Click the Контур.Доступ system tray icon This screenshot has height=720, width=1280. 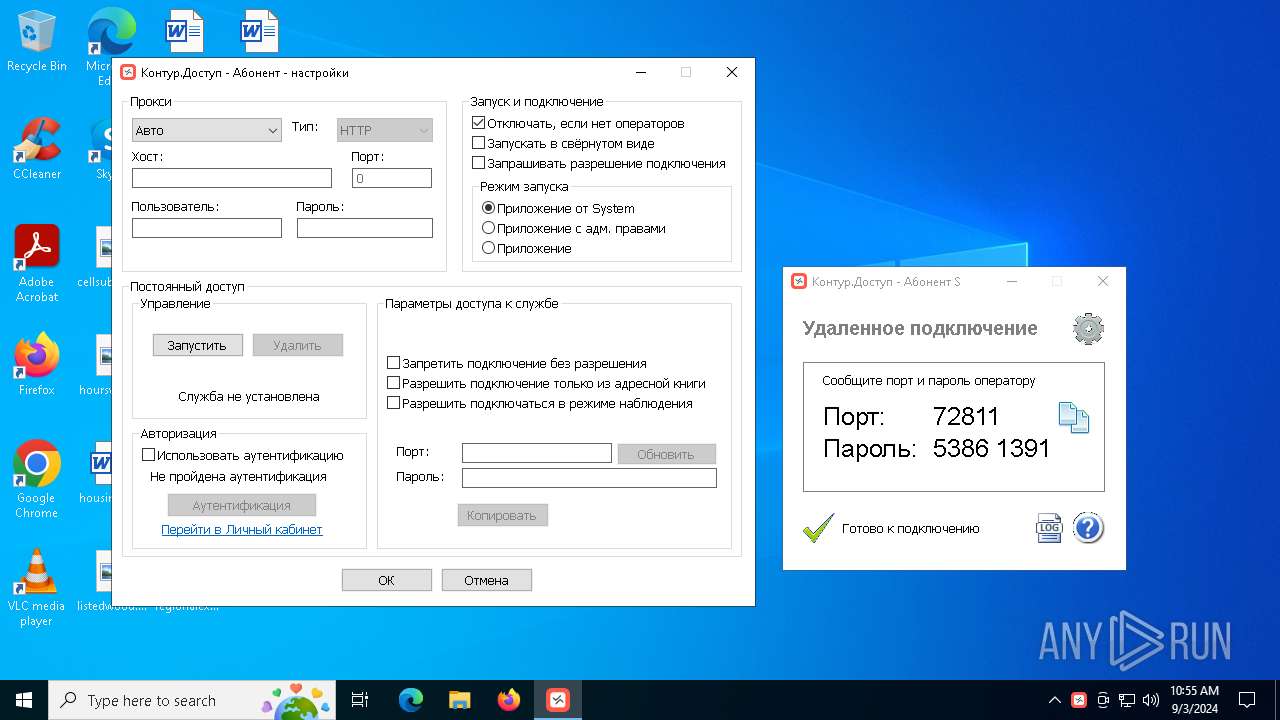pos(1079,700)
